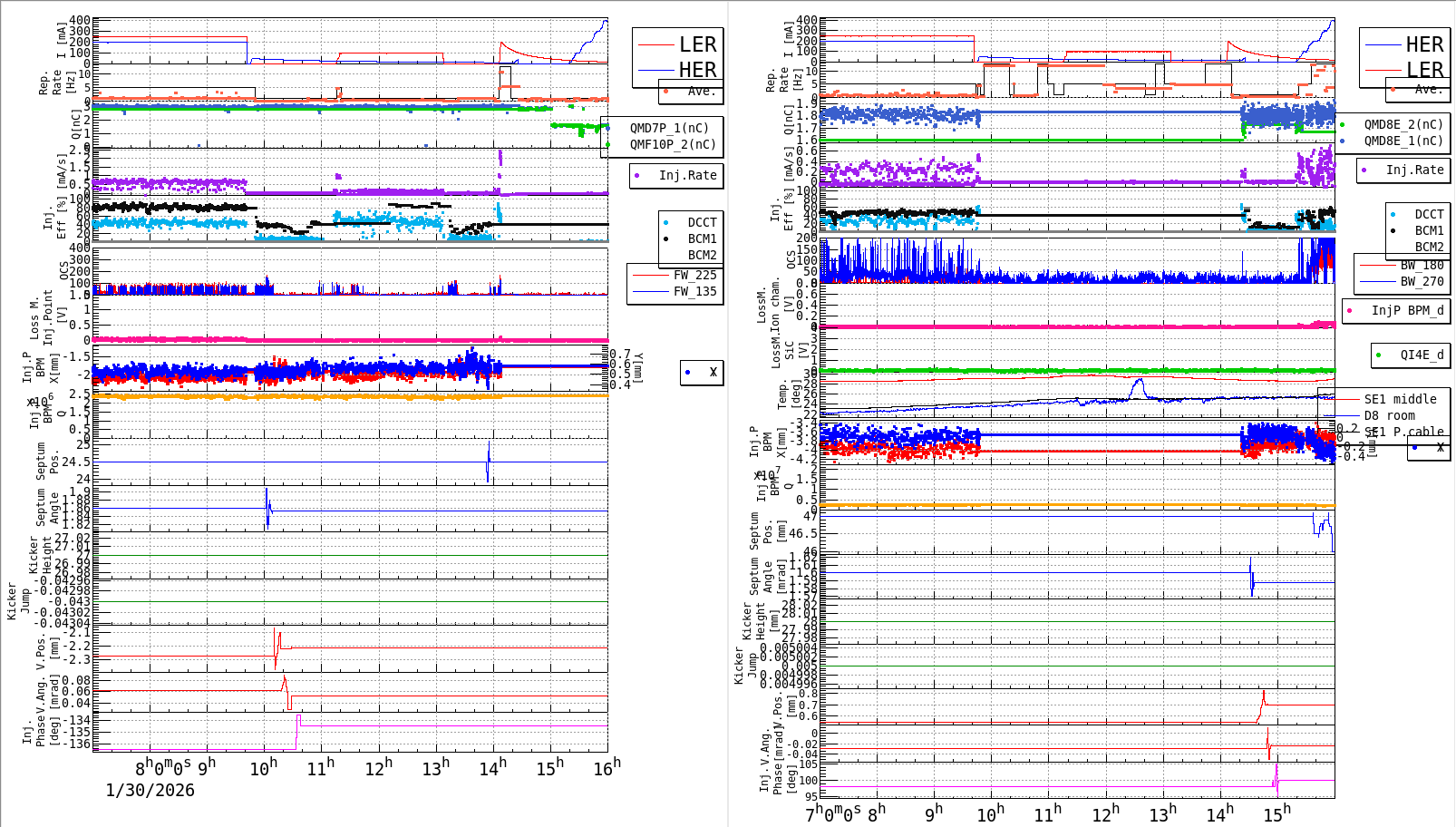Click the blue X marker color swatch
This screenshot has height=827, width=1456.
687,373
